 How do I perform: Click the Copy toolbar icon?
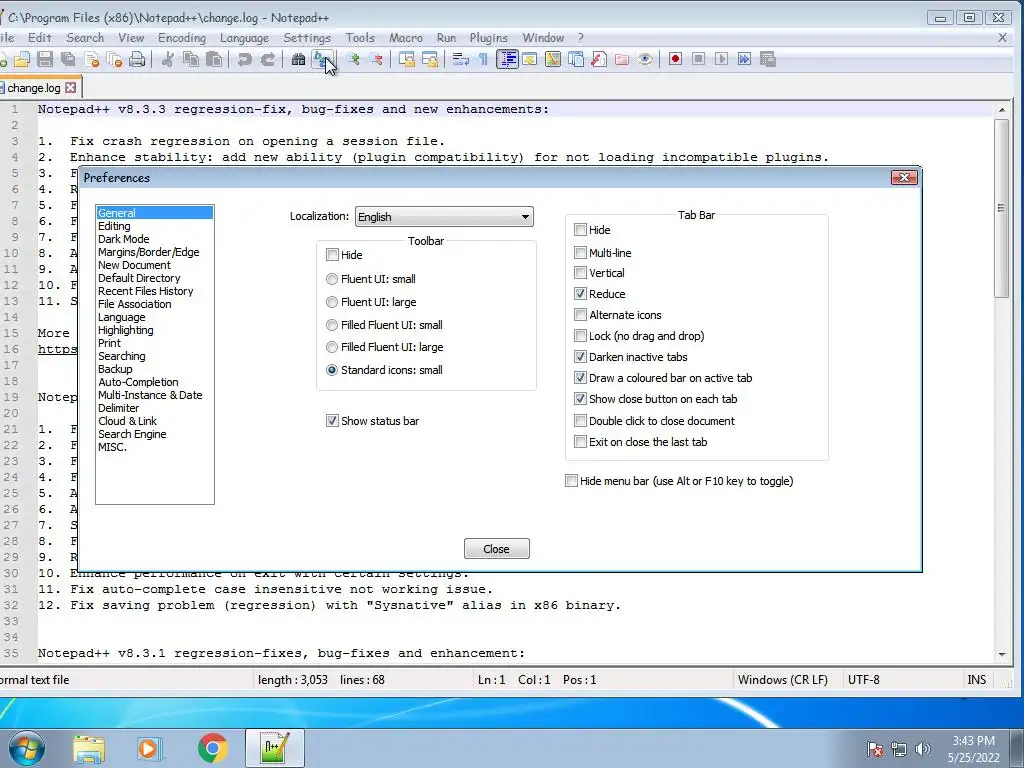click(x=191, y=59)
